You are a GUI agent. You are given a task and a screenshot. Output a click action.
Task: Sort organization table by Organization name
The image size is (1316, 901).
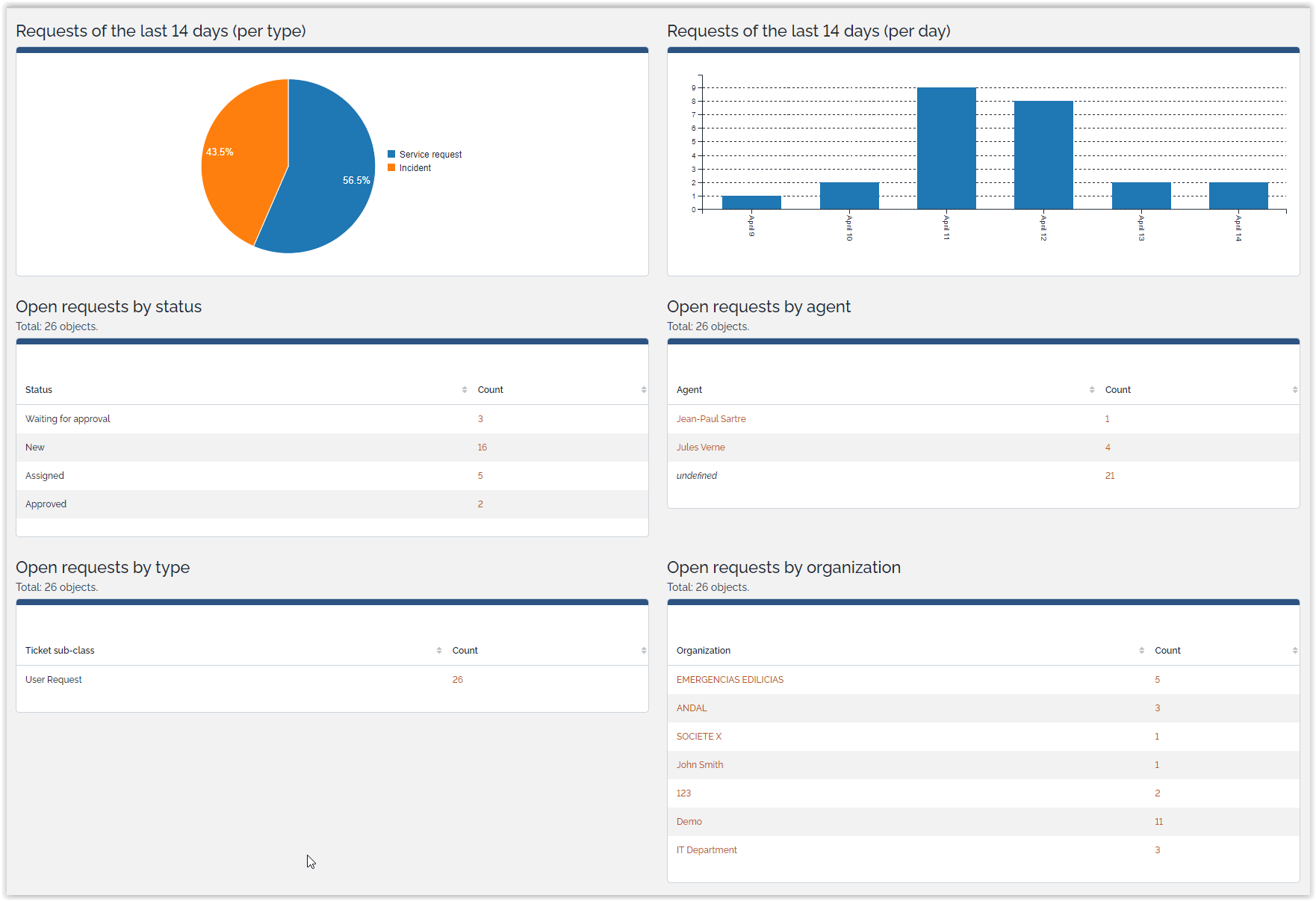[704, 651]
